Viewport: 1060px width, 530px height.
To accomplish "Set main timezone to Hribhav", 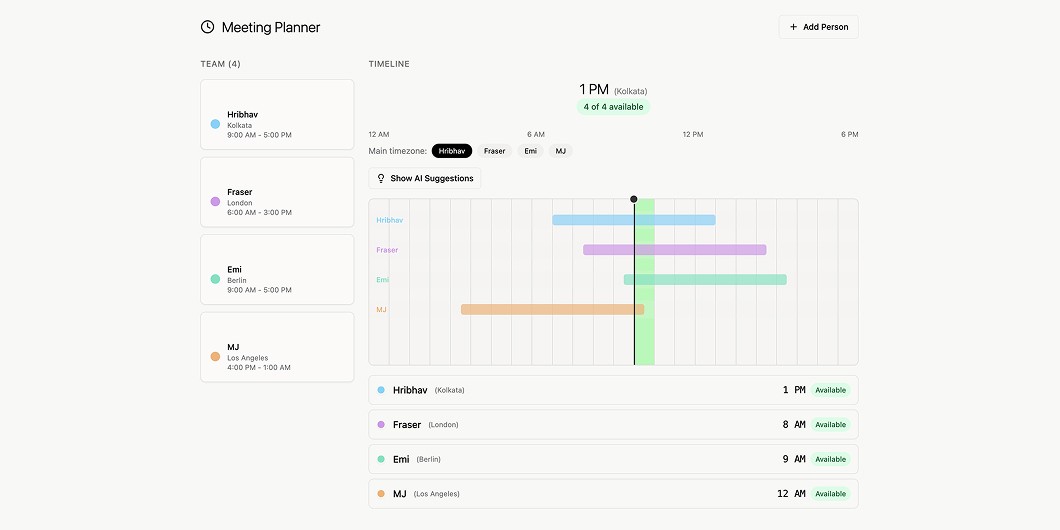I will click(x=452, y=151).
